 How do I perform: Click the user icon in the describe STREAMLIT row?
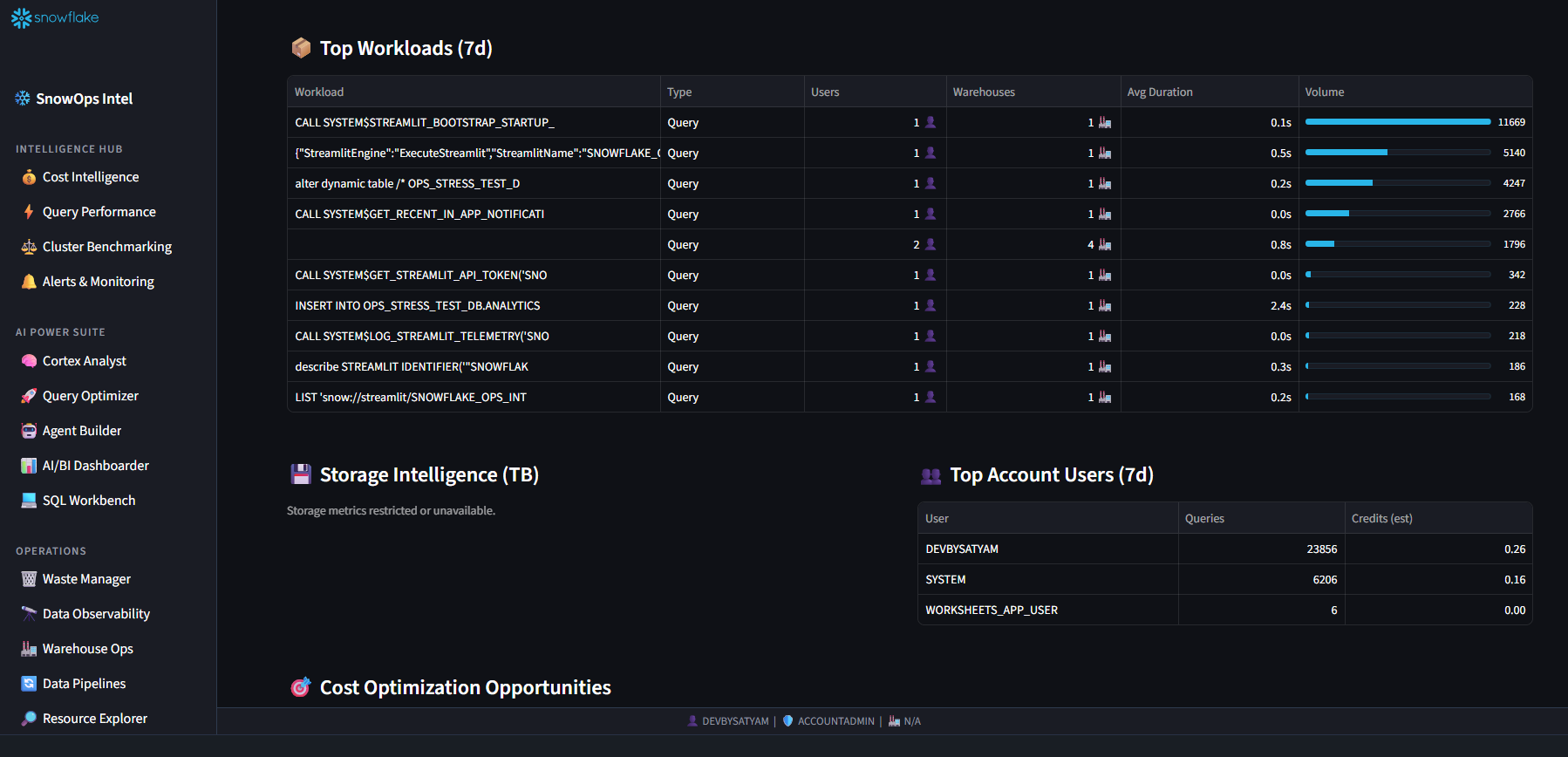click(931, 366)
